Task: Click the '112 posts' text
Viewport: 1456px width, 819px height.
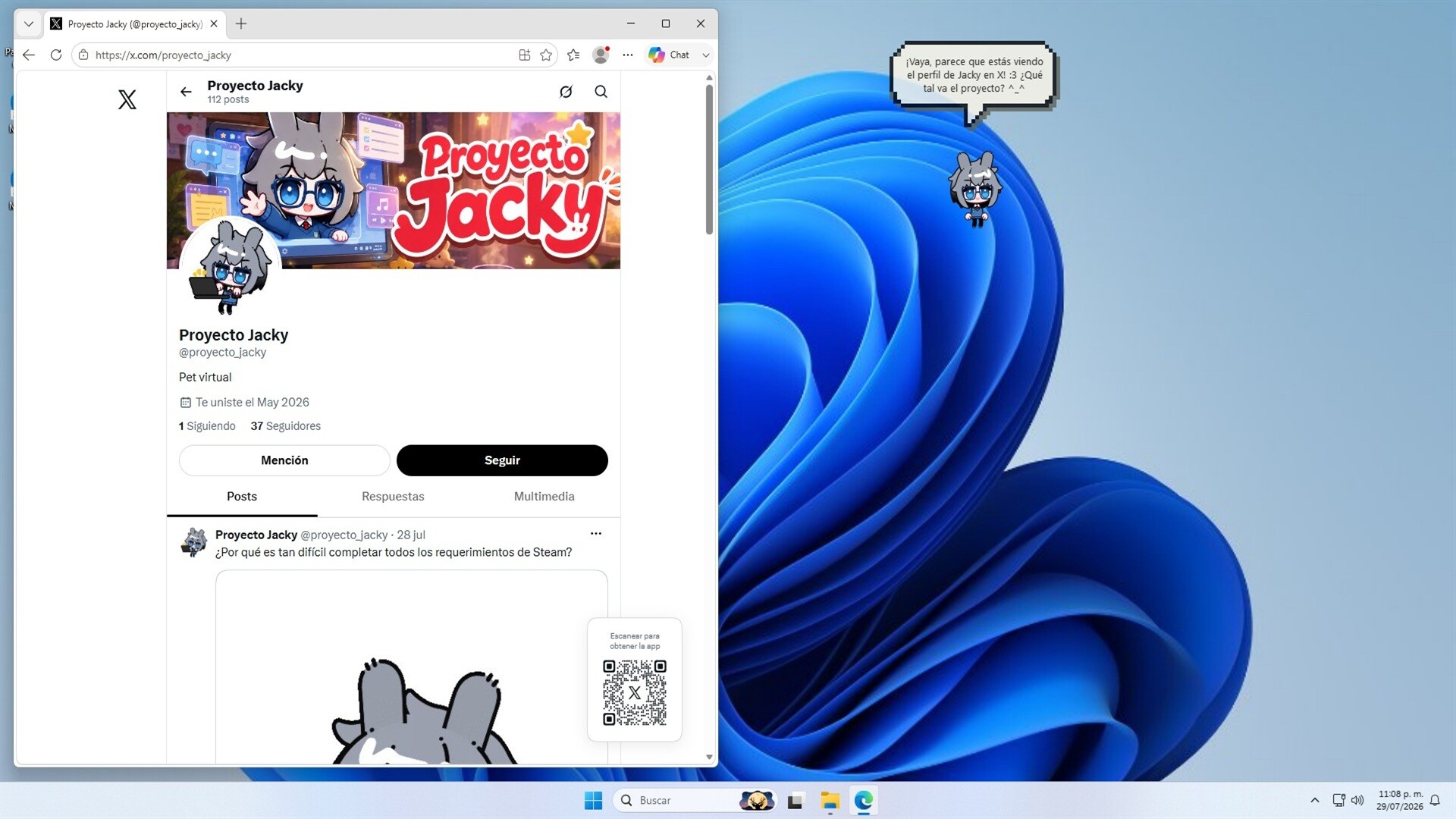Action: 228,99
